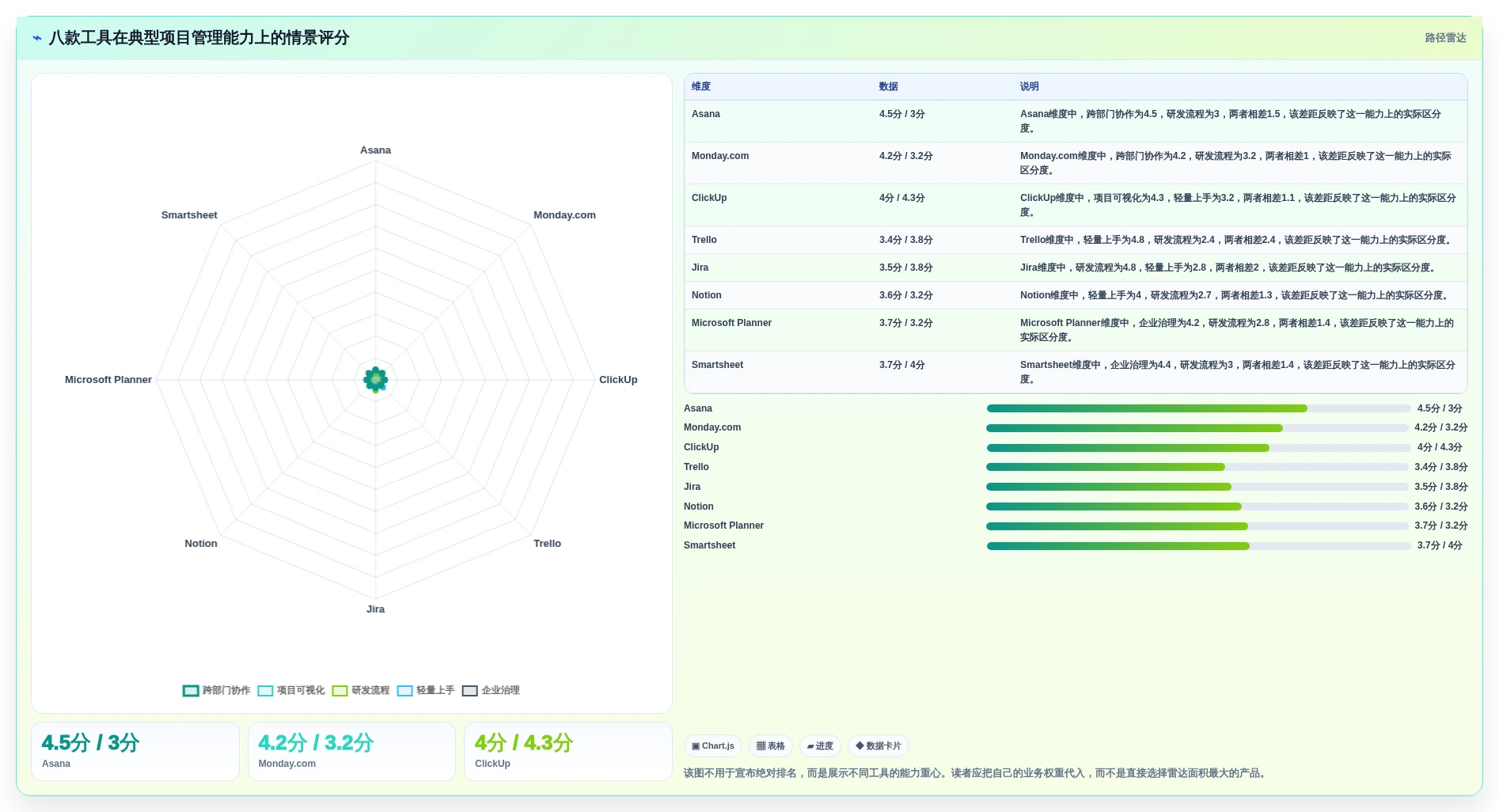Click the Trello description text in table
The height and width of the screenshot is (812, 1499).
[1236, 240]
